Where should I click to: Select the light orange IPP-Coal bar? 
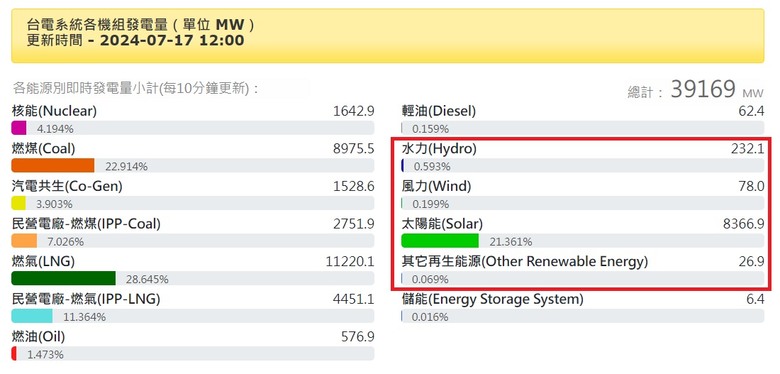(24, 241)
